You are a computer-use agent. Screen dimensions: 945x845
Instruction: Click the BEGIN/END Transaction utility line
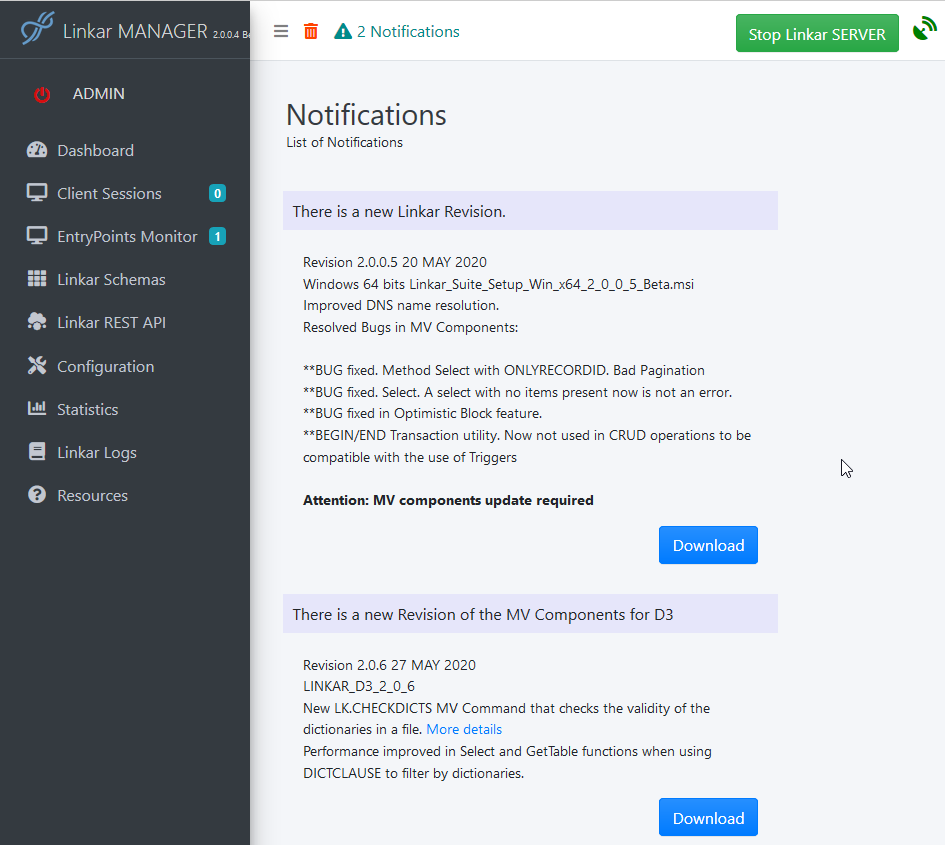tap(527, 446)
